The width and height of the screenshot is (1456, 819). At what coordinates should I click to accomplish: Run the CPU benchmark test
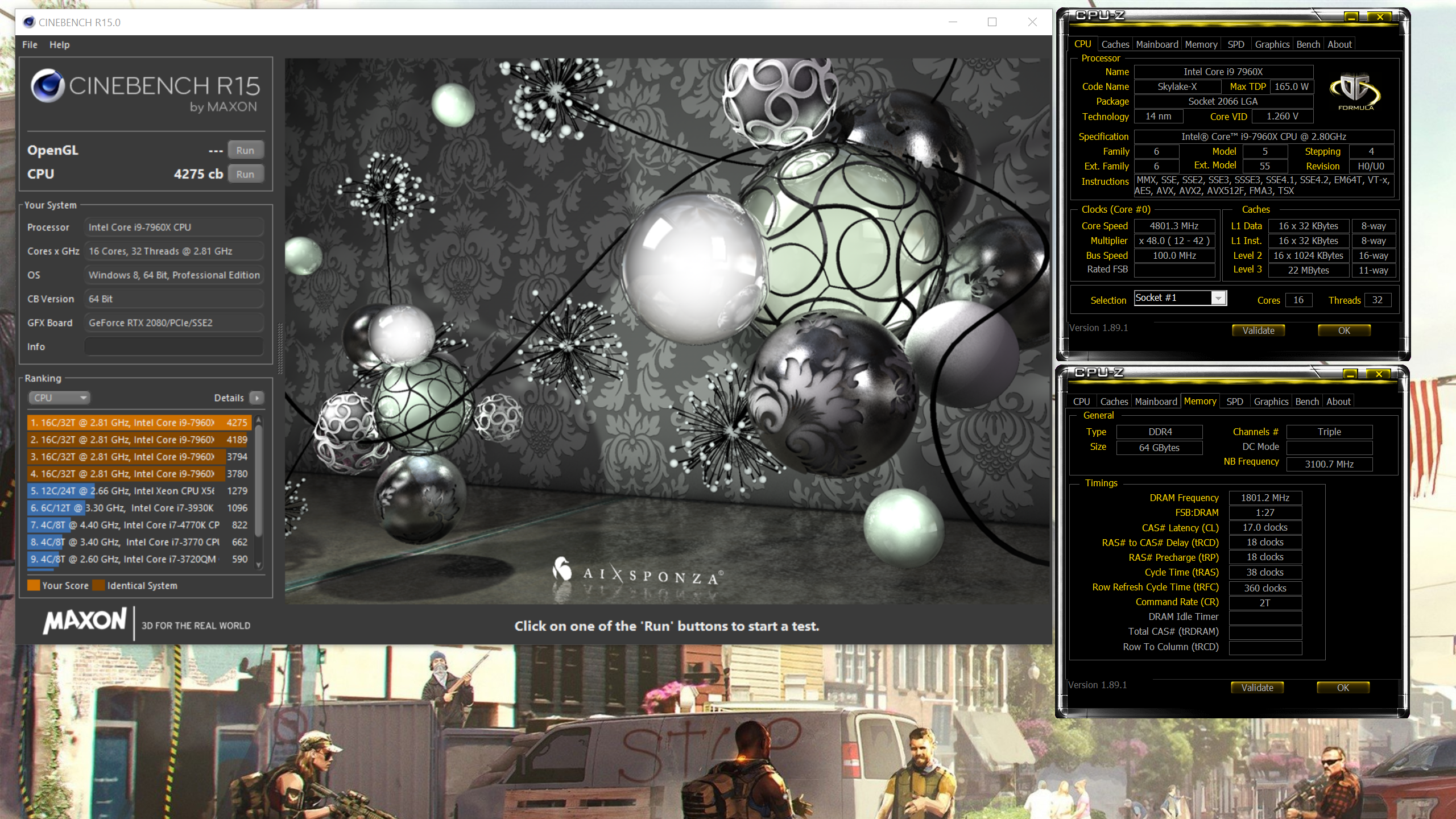pyautogui.click(x=245, y=174)
